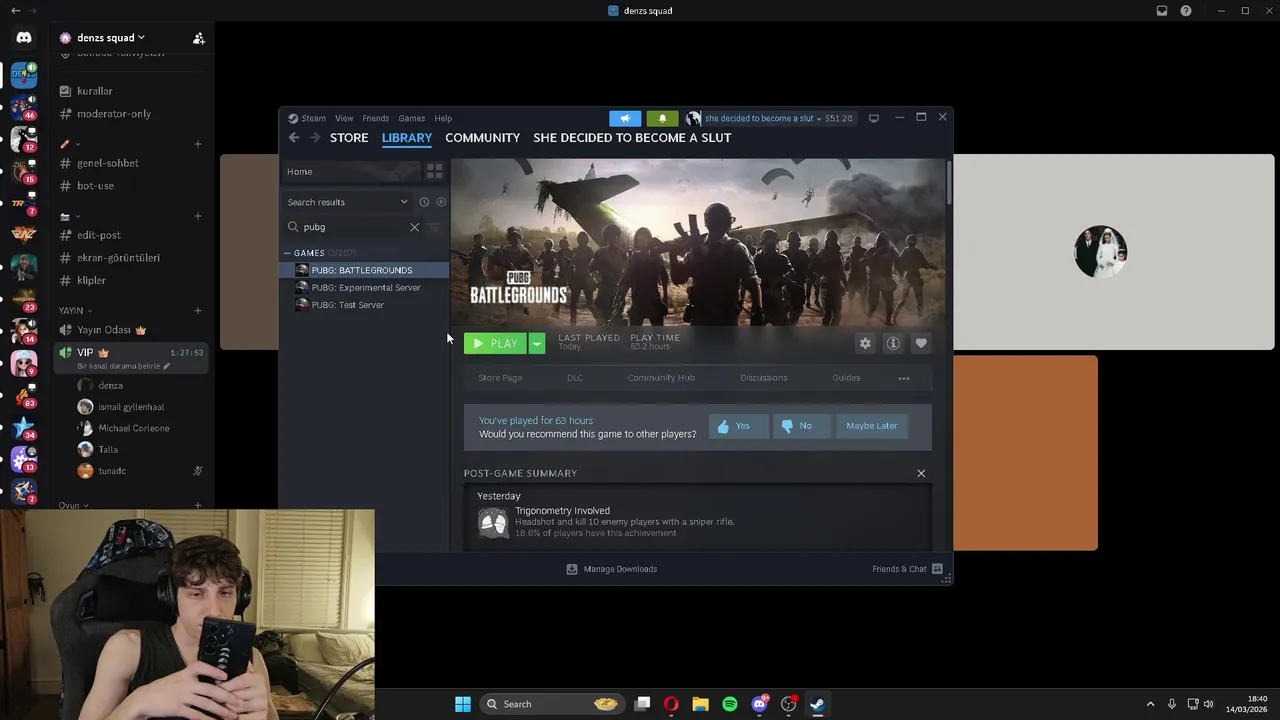Click Discord invite people icon
The width and height of the screenshot is (1280, 720).
click(199, 38)
